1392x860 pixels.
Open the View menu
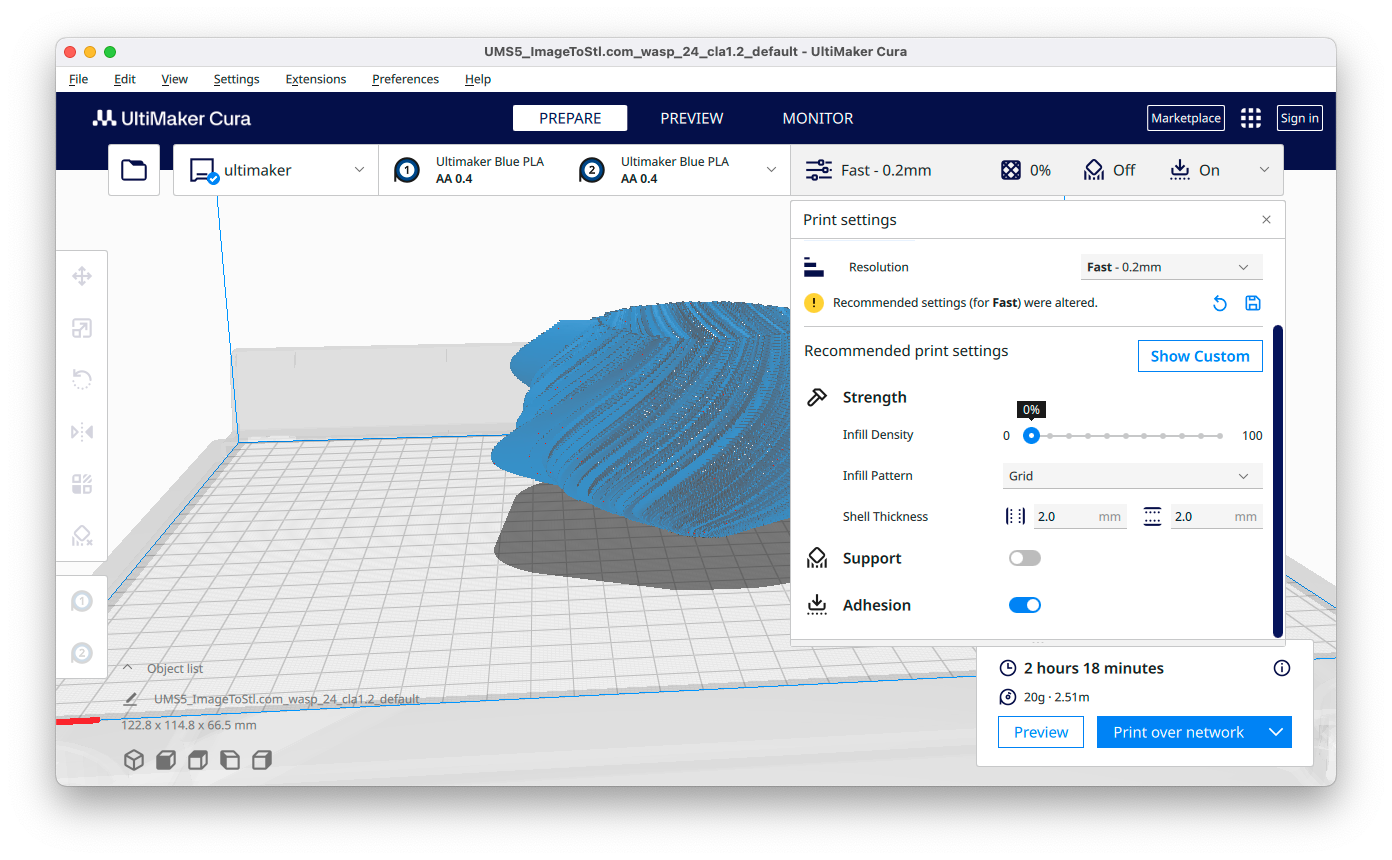175,79
